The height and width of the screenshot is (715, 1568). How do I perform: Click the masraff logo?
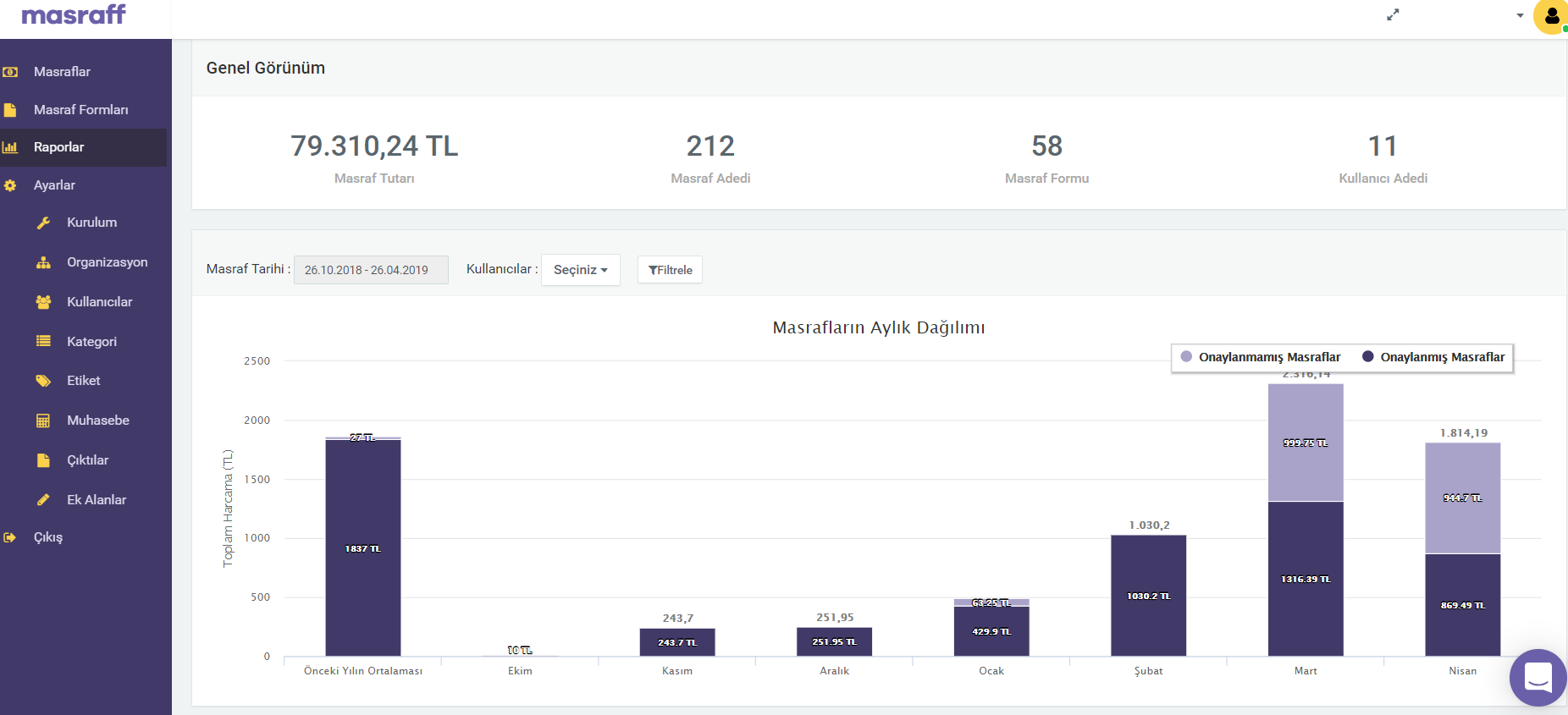[74, 14]
